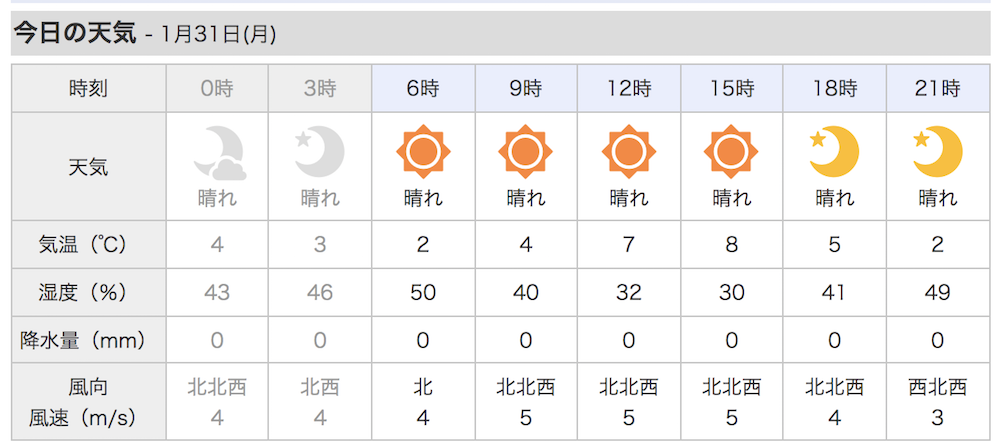1000x447 pixels.
Task: Click the 21時 column header
Action: [x=938, y=89]
